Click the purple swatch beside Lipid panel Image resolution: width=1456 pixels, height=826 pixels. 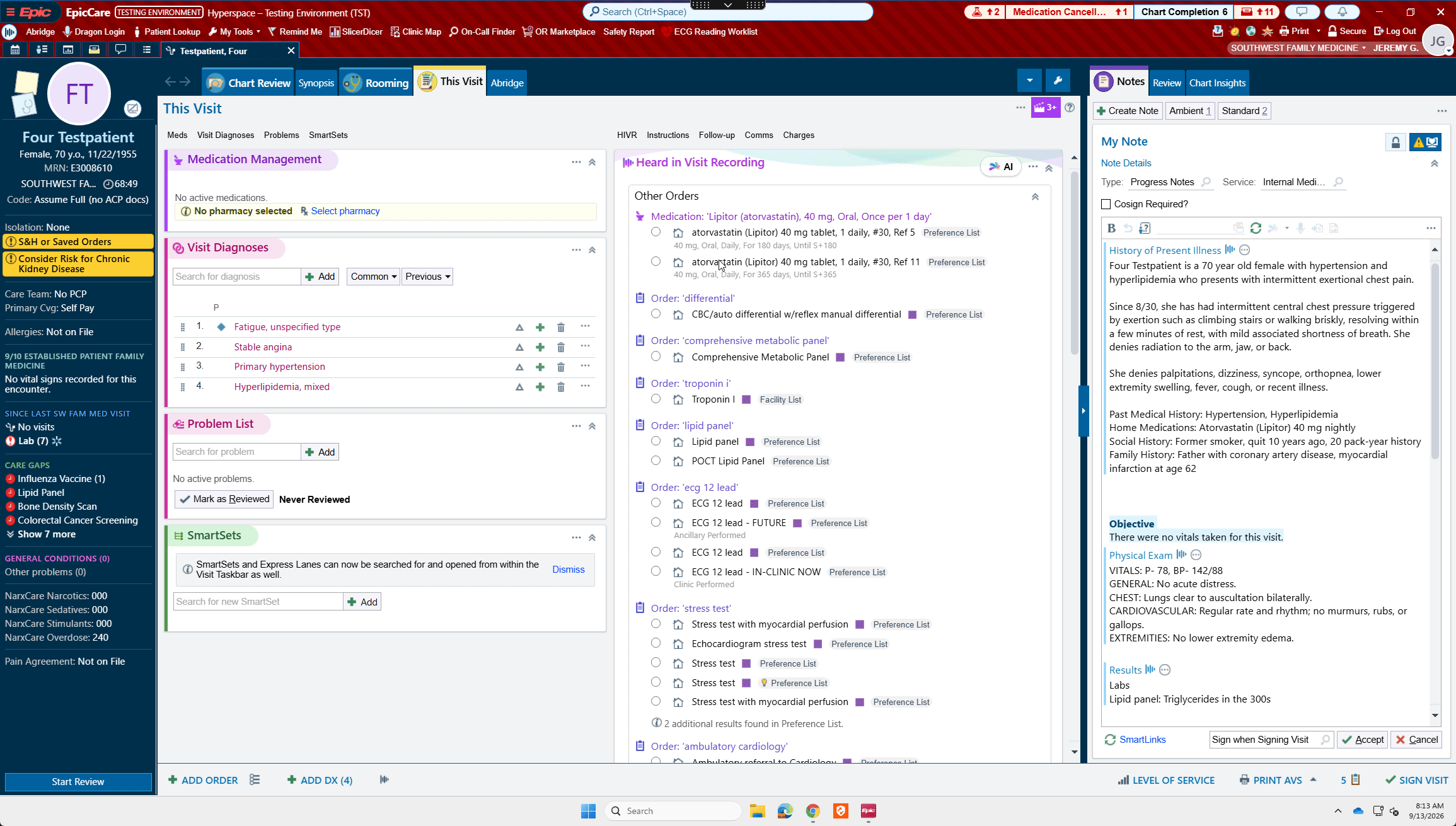pyautogui.click(x=750, y=442)
